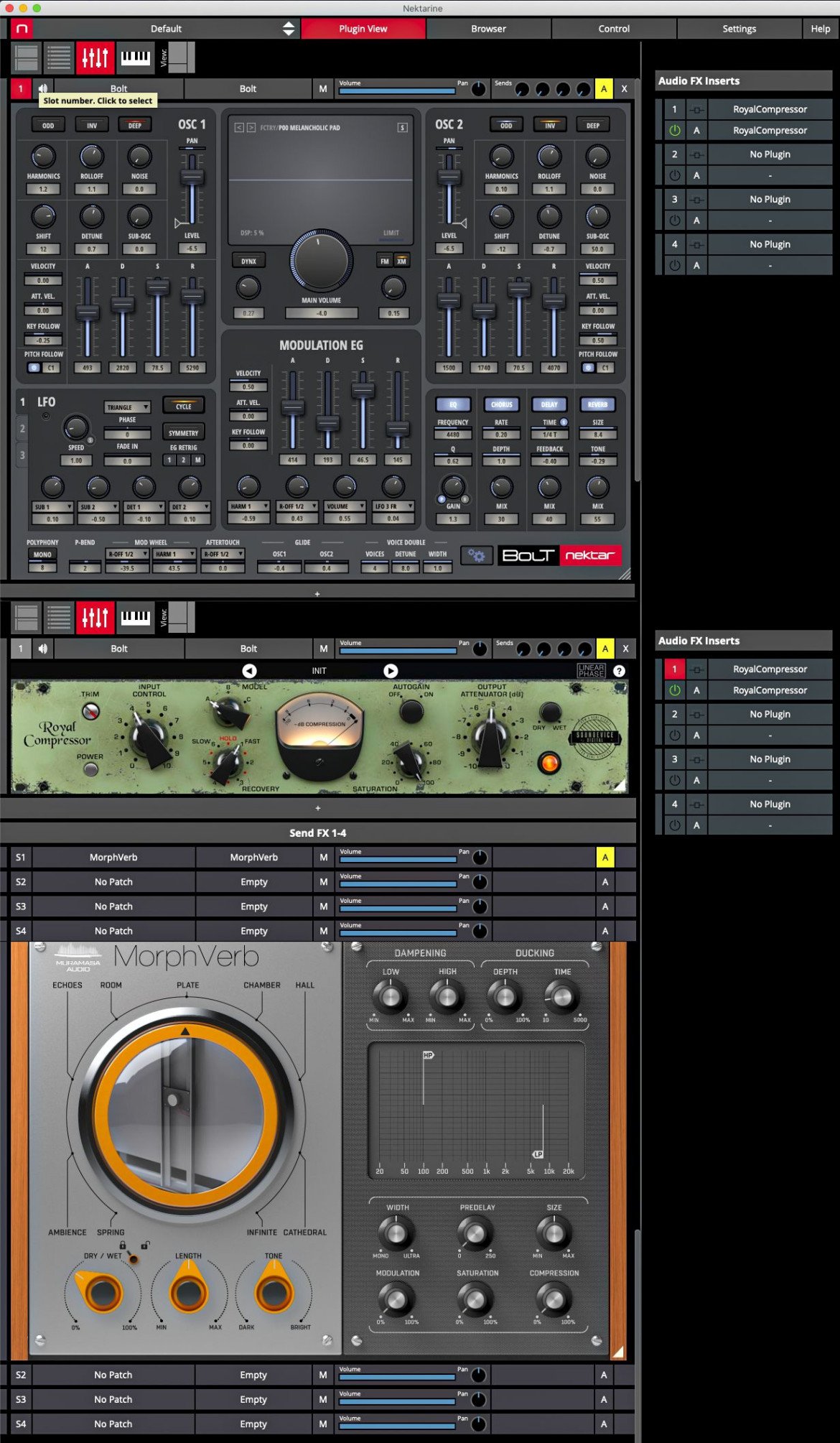Image resolution: width=840 pixels, height=1443 pixels.
Task: Toggle insert 1 power button in lower panel
Action: 674,690
